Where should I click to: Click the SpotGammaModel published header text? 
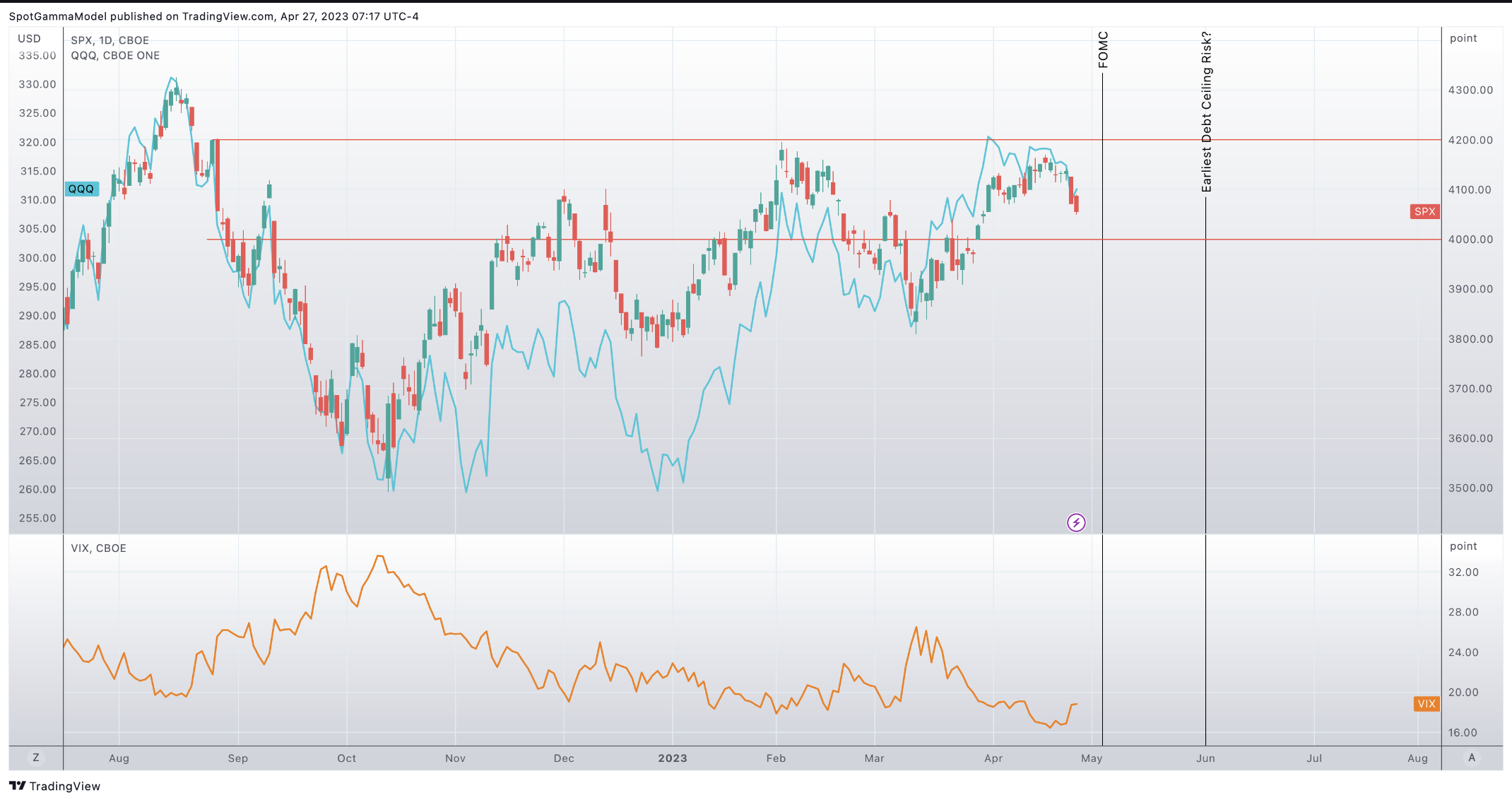point(213,16)
